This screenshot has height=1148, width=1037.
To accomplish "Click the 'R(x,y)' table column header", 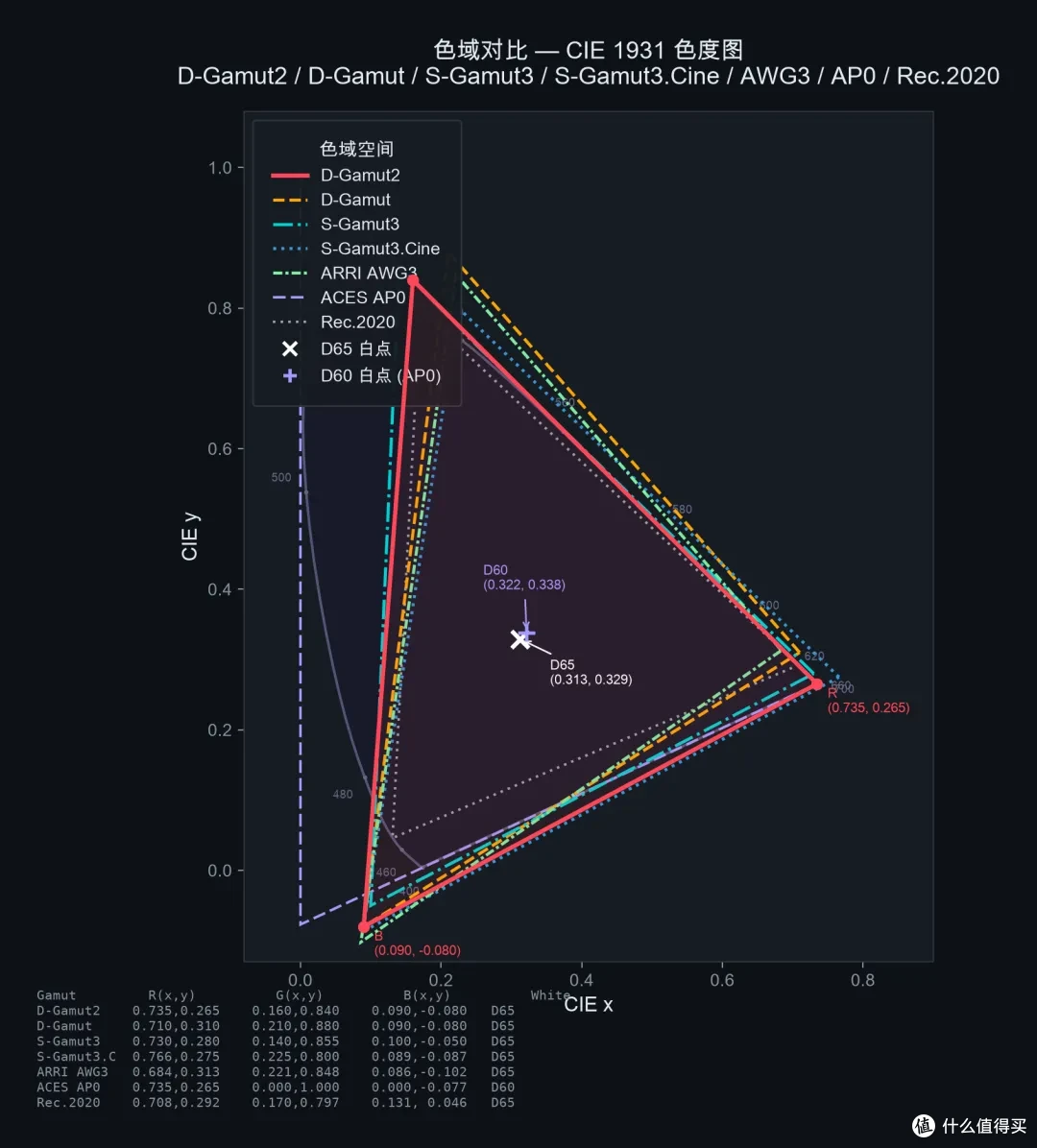I will [x=172, y=995].
